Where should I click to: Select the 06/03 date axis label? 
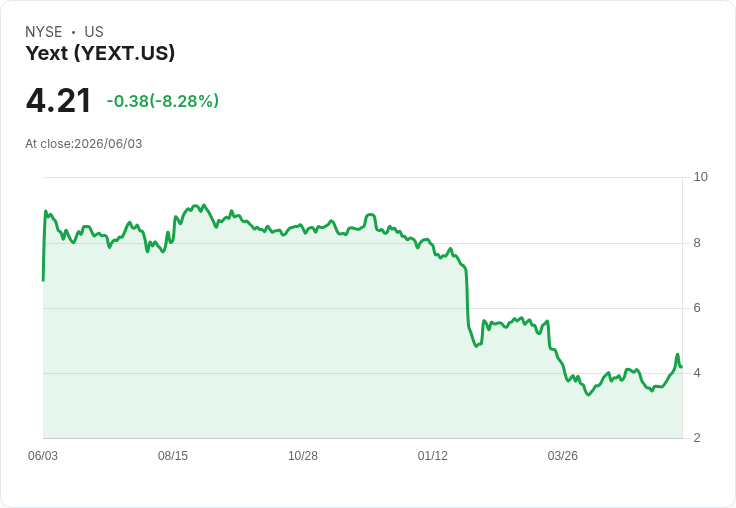[43, 456]
